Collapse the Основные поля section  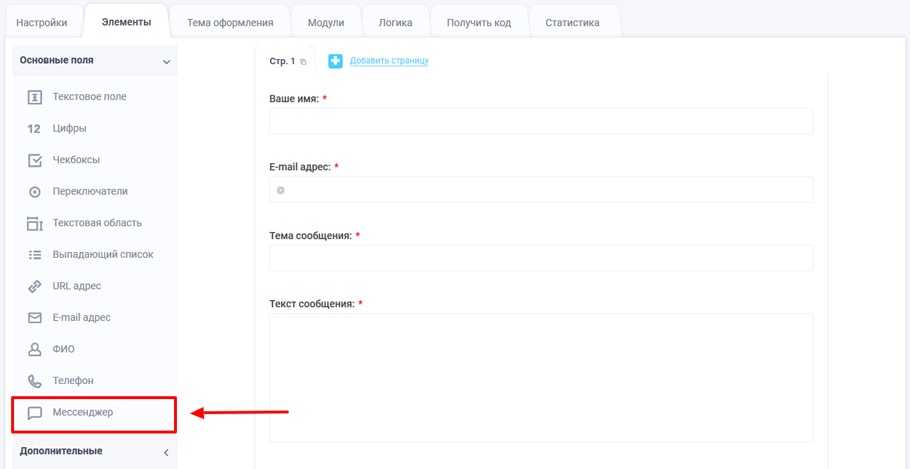pos(166,61)
